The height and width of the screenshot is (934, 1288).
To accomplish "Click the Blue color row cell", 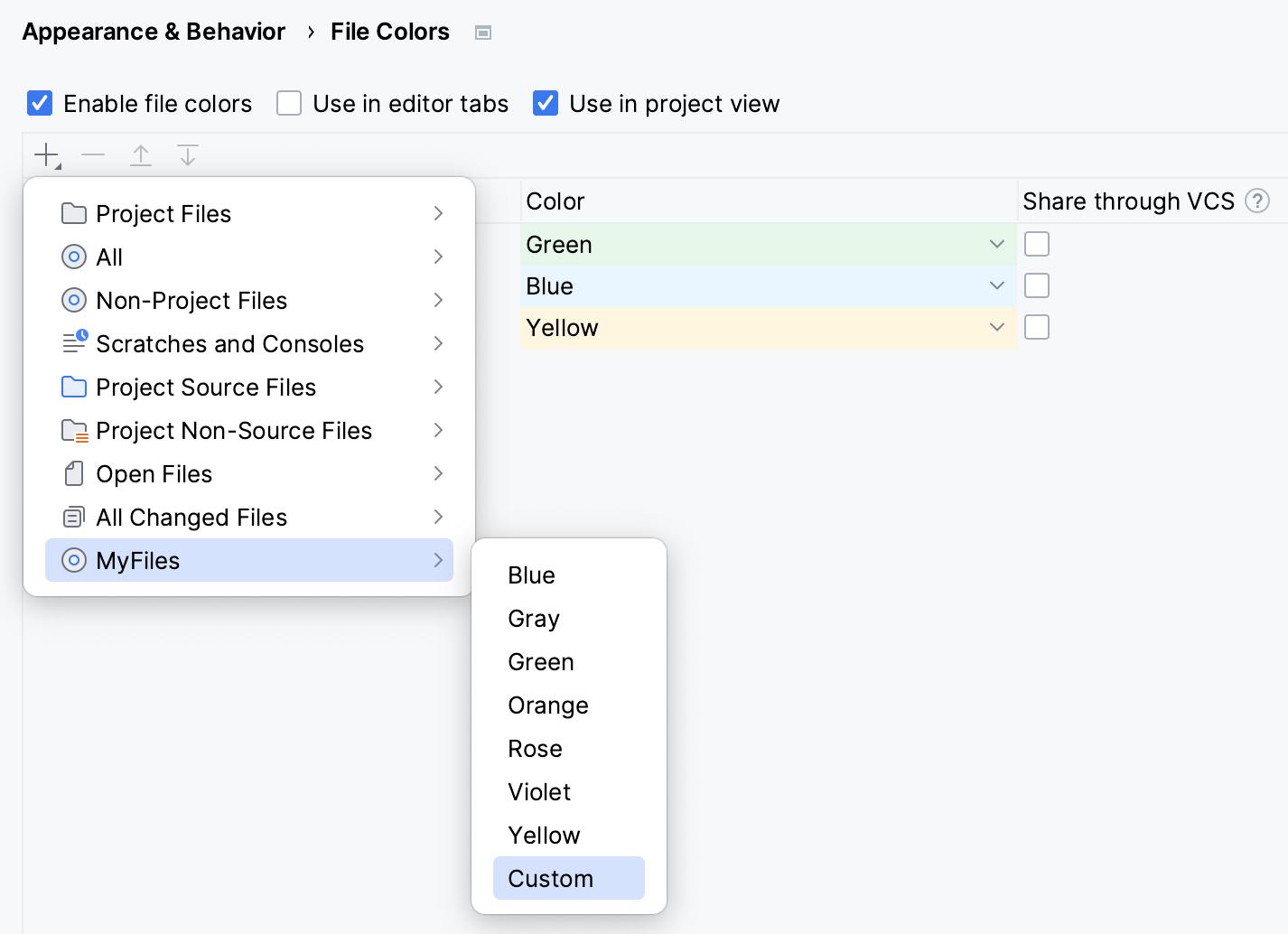I will [750, 285].
